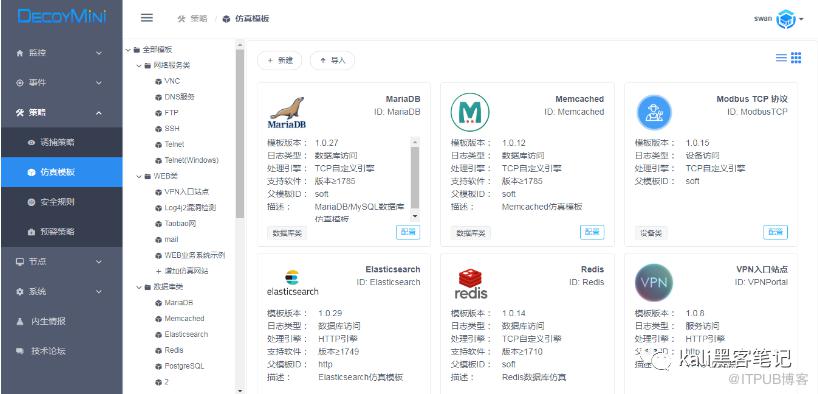Image resolution: width=818 pixels, height=394 pixels.
Task: Open the 技术论坛 menu item
Action: [62, 351]
